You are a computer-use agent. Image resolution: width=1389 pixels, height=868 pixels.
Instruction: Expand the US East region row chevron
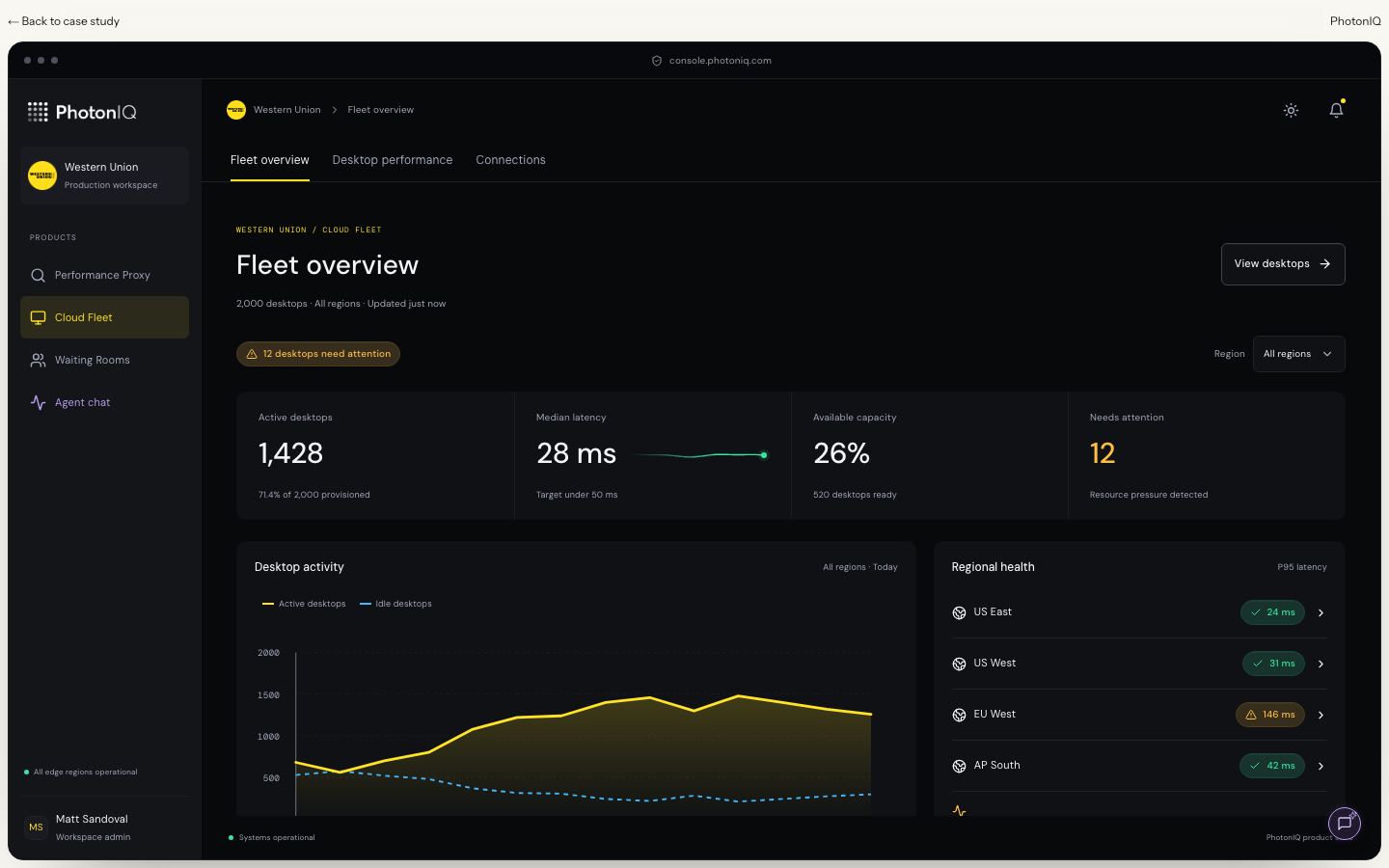(1321, 612)
